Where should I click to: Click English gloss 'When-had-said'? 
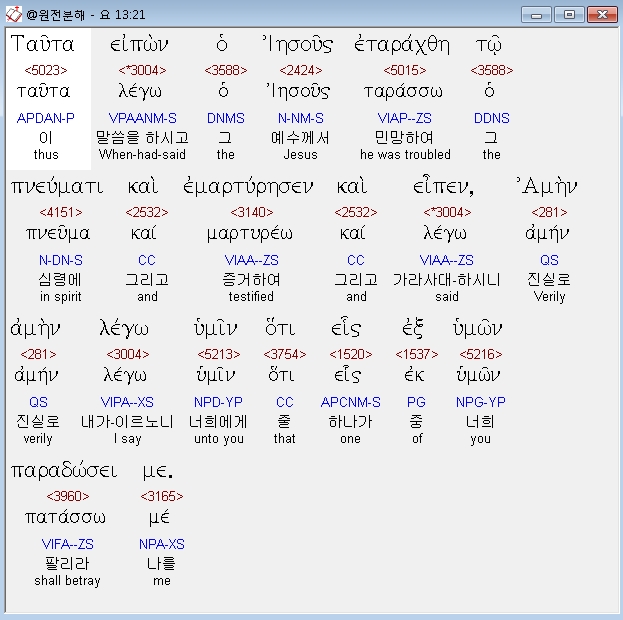coord(142,154)
